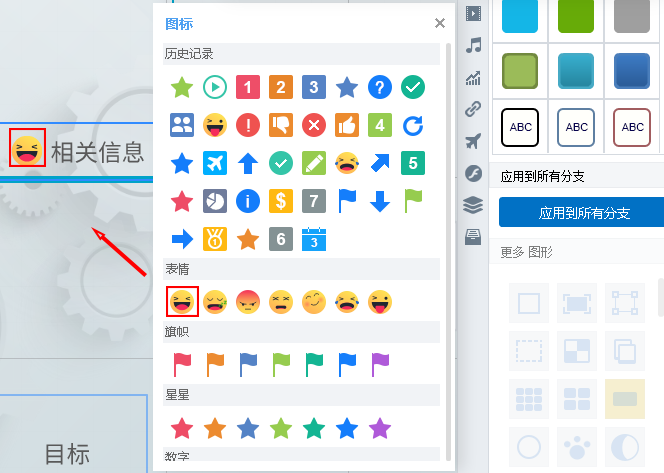
Task: Choose the black-bordered ABC shape style
Action: (520, 127)
